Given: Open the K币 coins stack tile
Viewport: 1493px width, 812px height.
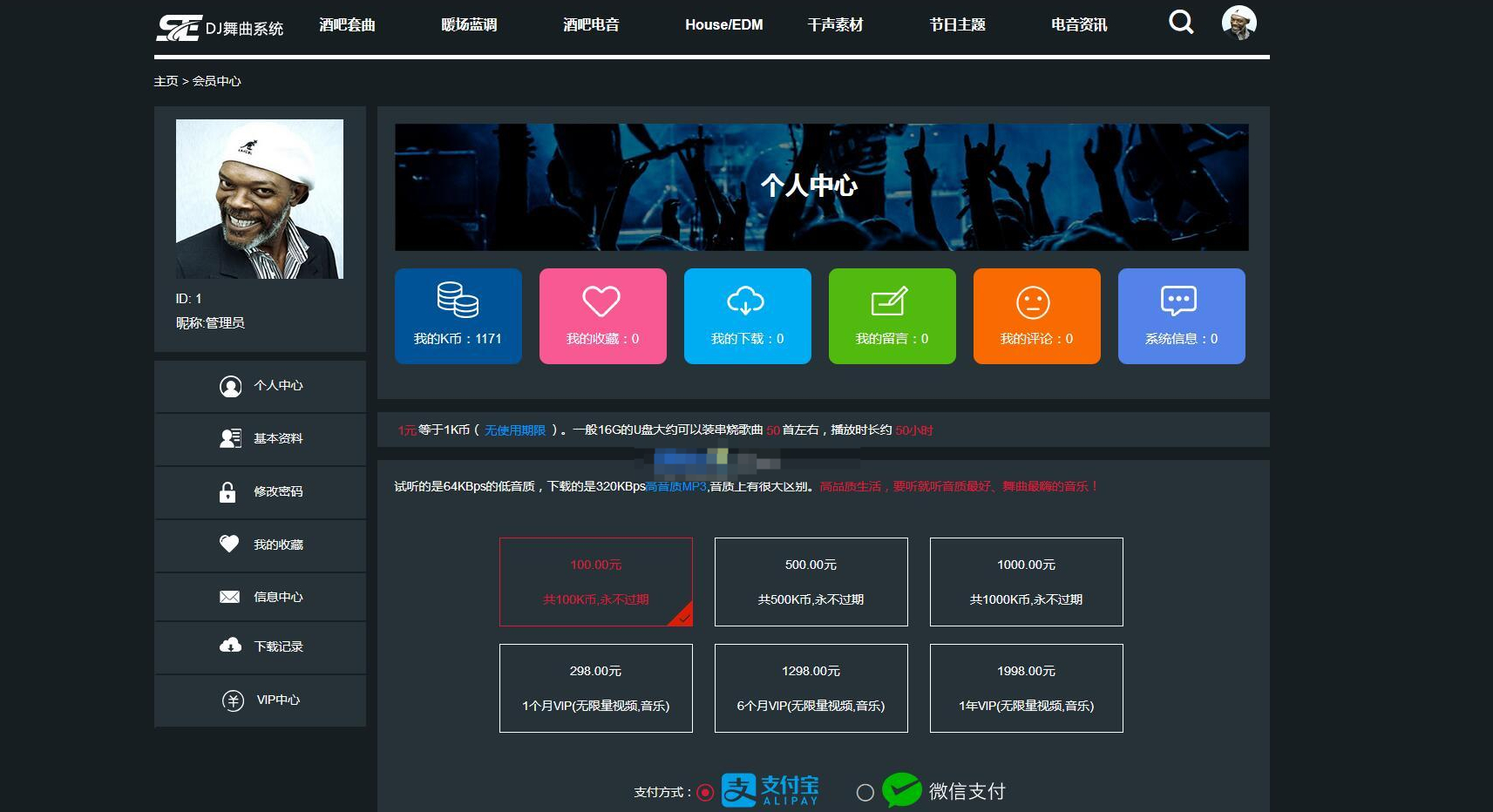Looking at the screenshot, I should coord(458,315).
